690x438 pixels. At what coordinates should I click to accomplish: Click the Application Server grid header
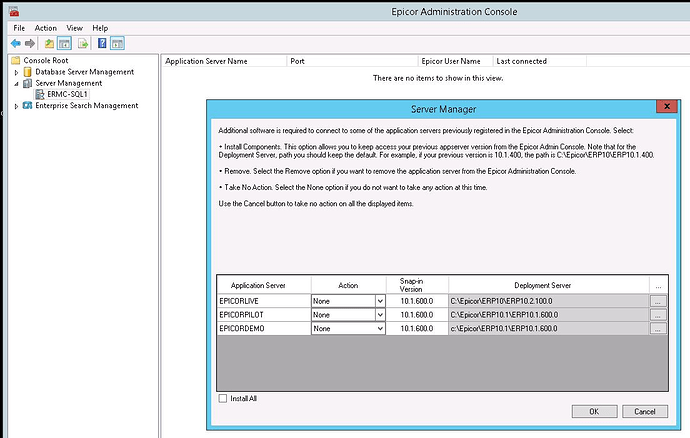264,285
